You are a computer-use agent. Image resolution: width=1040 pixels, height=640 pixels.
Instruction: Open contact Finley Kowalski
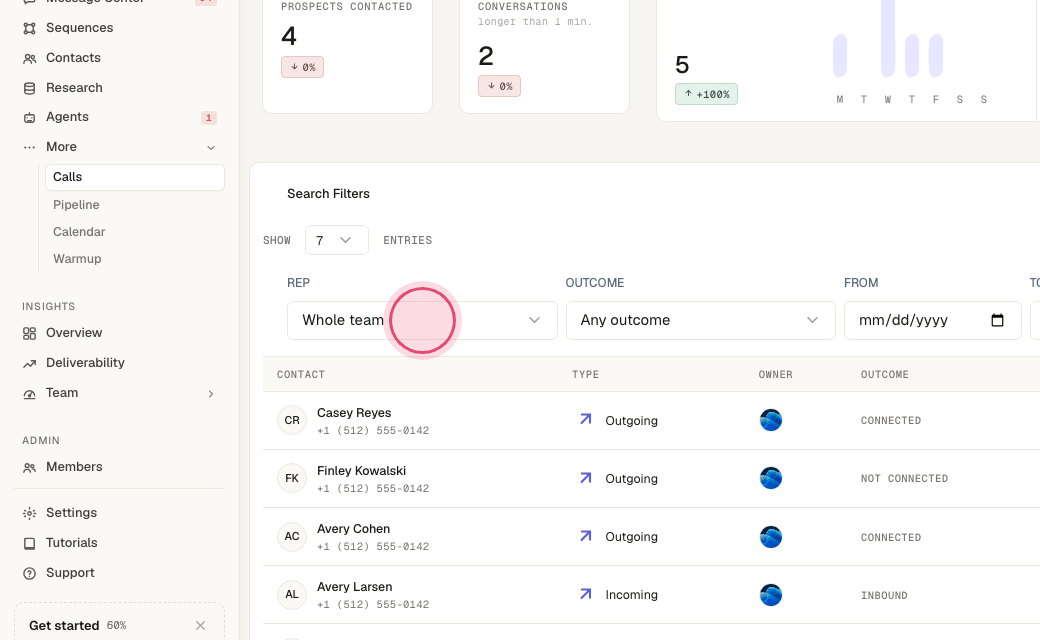(x=361, y=471)
